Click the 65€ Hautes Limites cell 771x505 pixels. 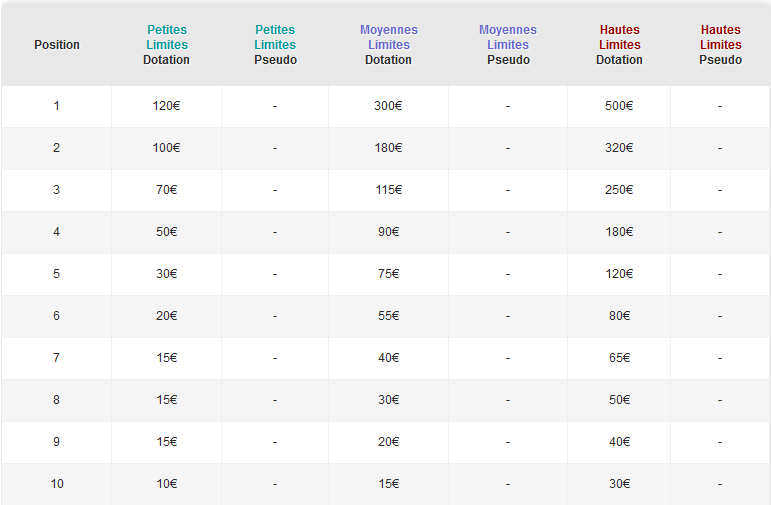pos(619,358)
